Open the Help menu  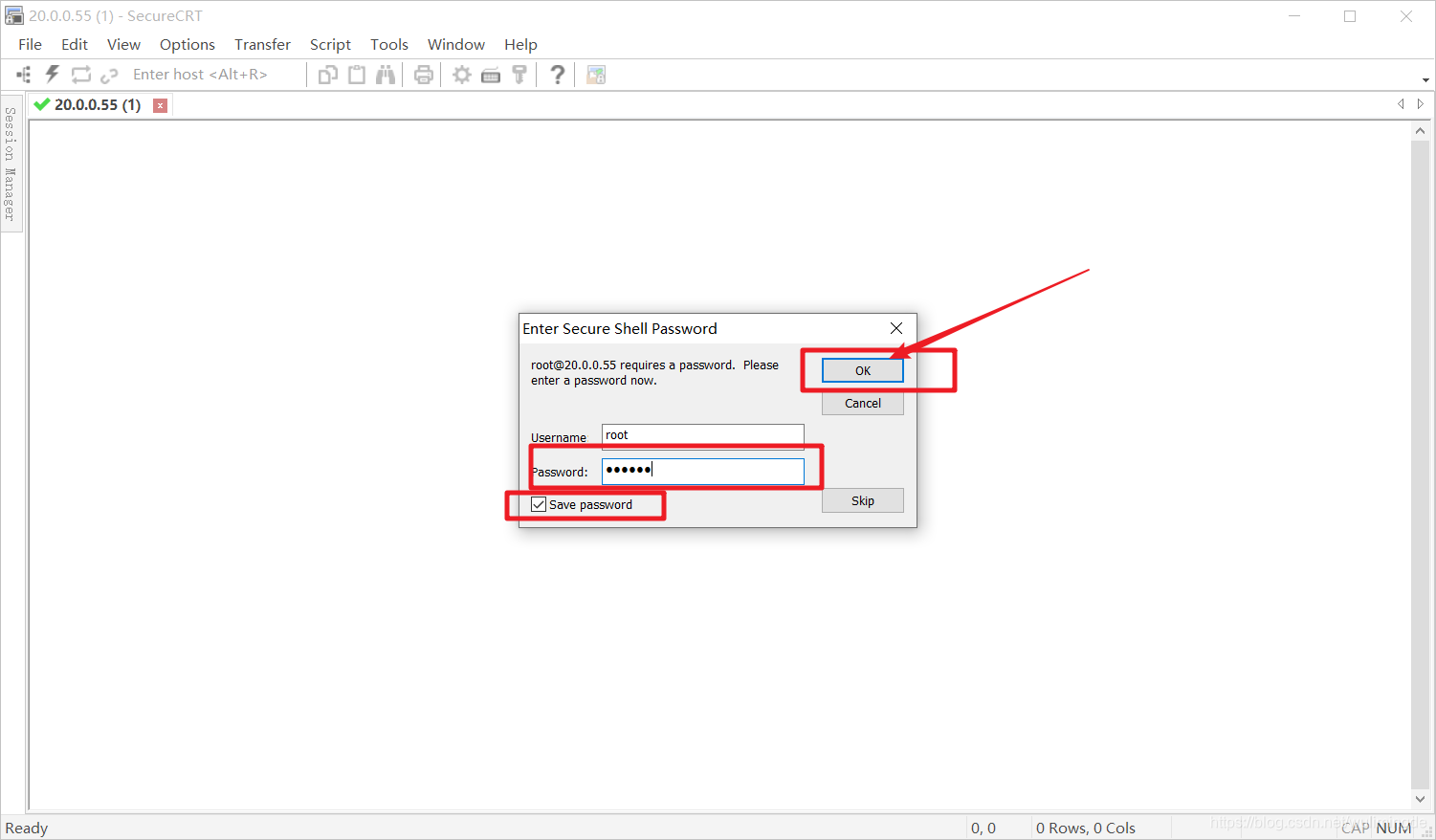pos(521,44)
